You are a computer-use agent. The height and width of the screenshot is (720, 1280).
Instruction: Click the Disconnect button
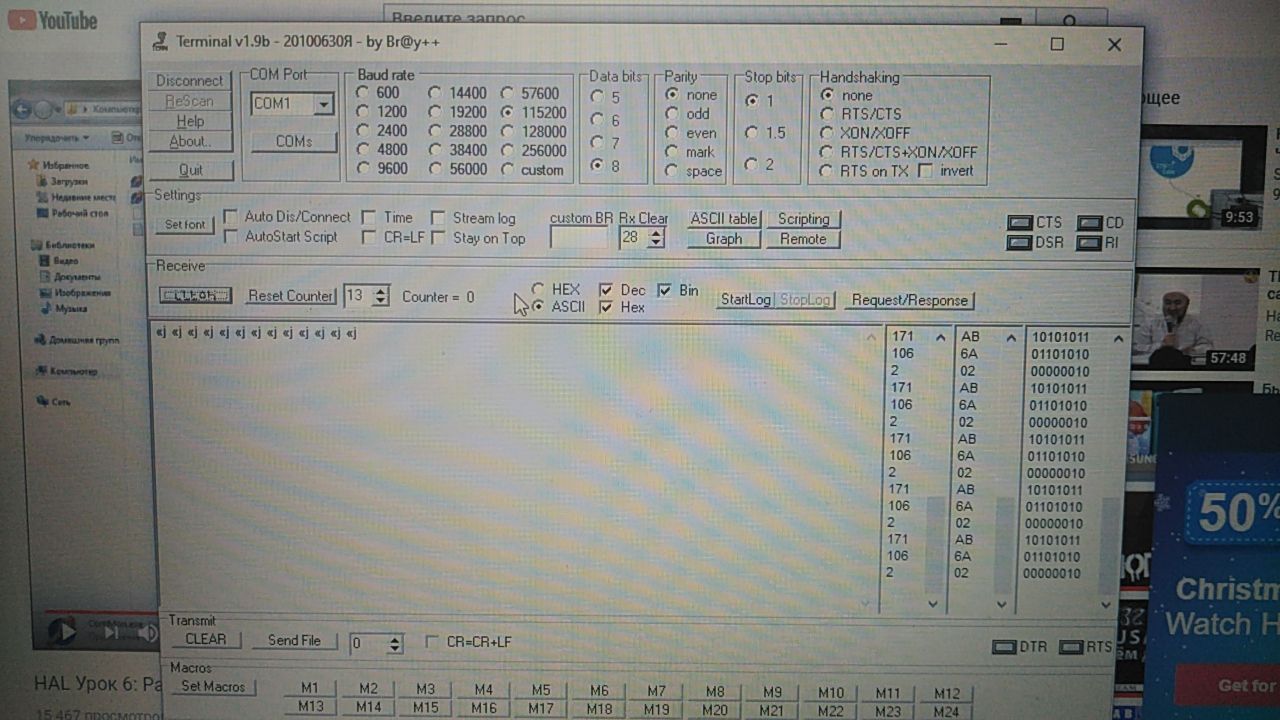pyautogui.click(x=190, y=81)
